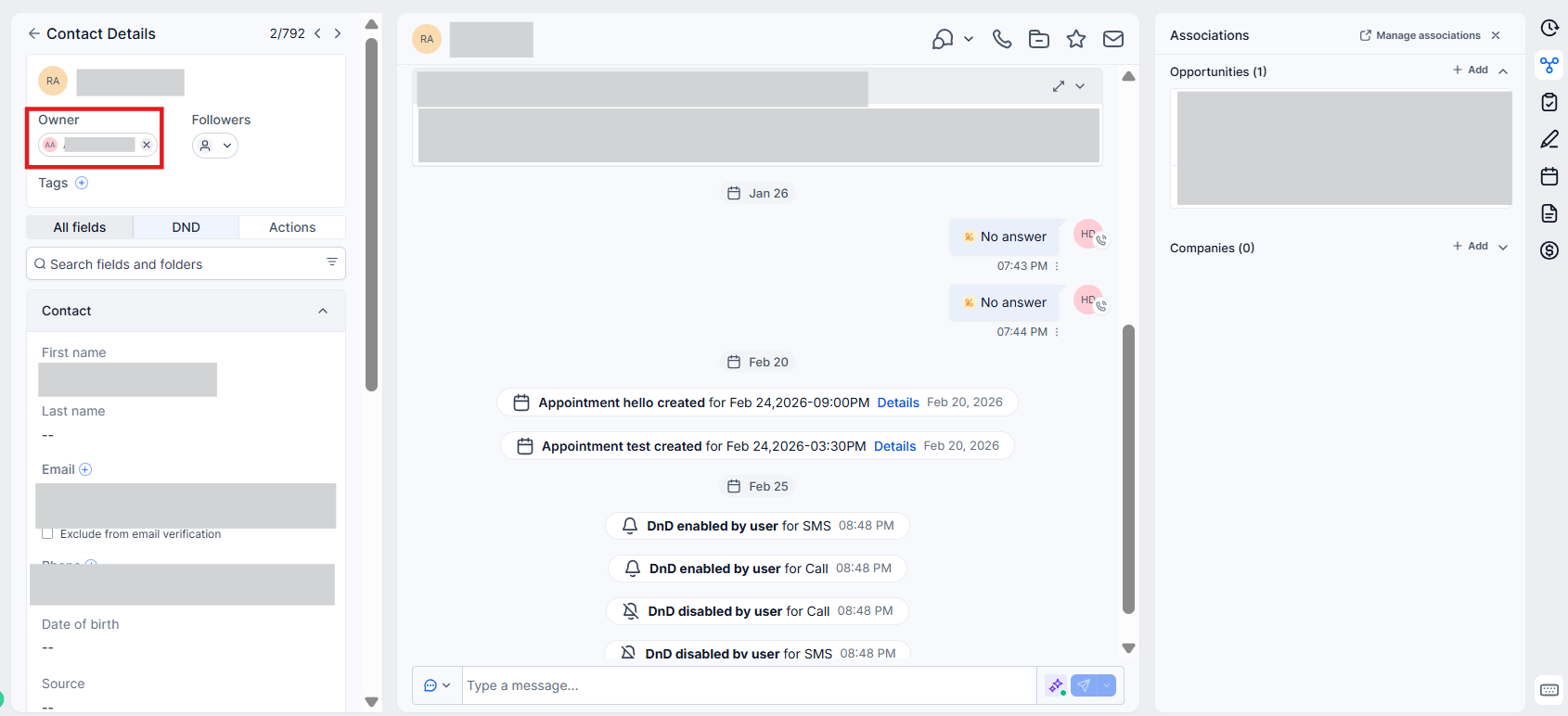Open the notes pencil icon in right sidebar
Viewport: 1568px width, 716px height.
click(1549, 139)
